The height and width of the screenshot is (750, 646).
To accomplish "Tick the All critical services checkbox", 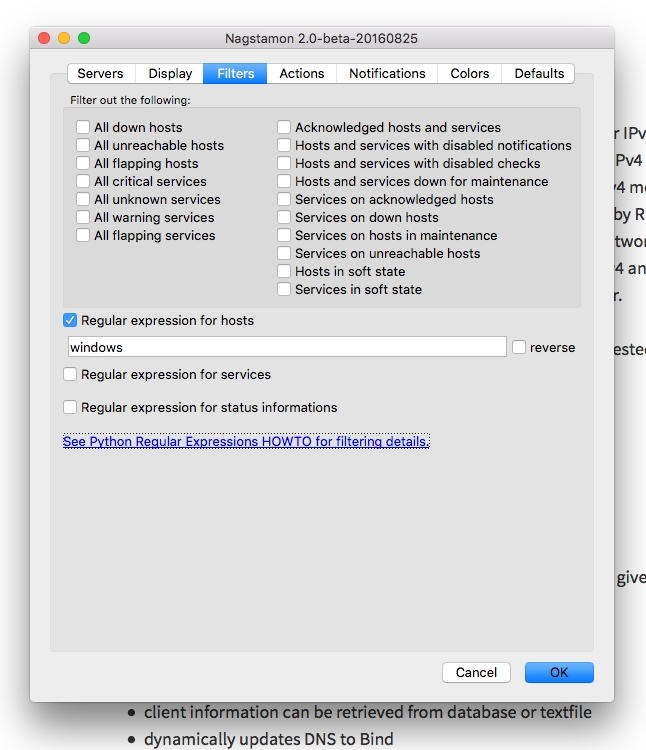I will coord(83,182).
